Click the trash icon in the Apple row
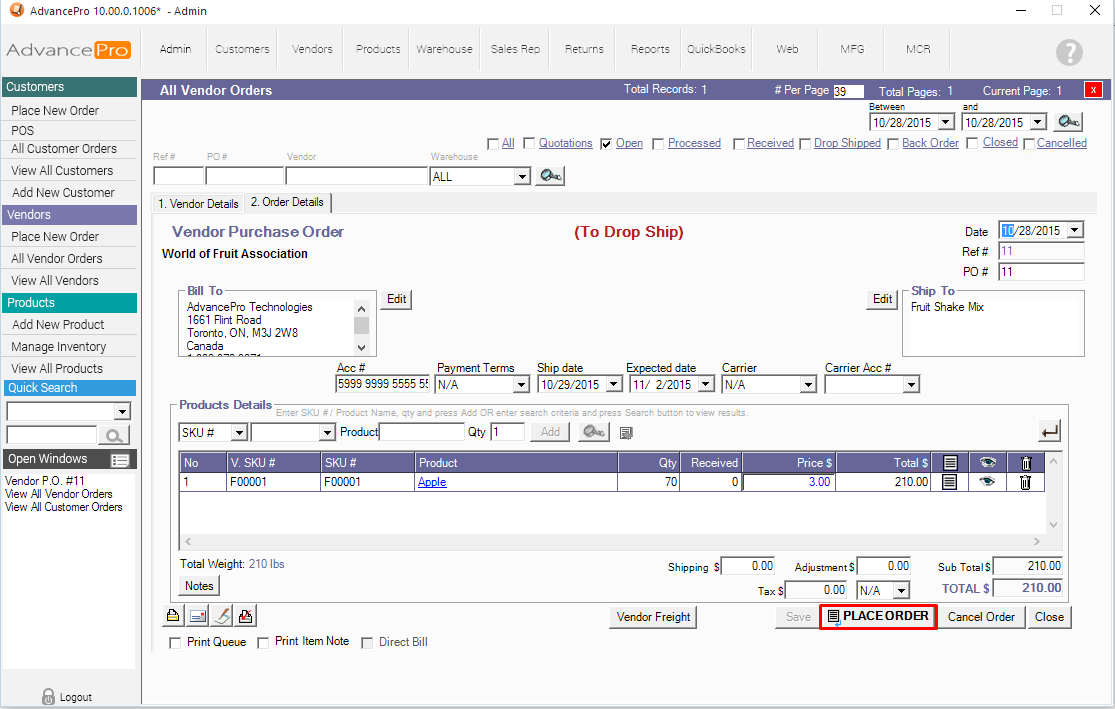 point(1025,482)
